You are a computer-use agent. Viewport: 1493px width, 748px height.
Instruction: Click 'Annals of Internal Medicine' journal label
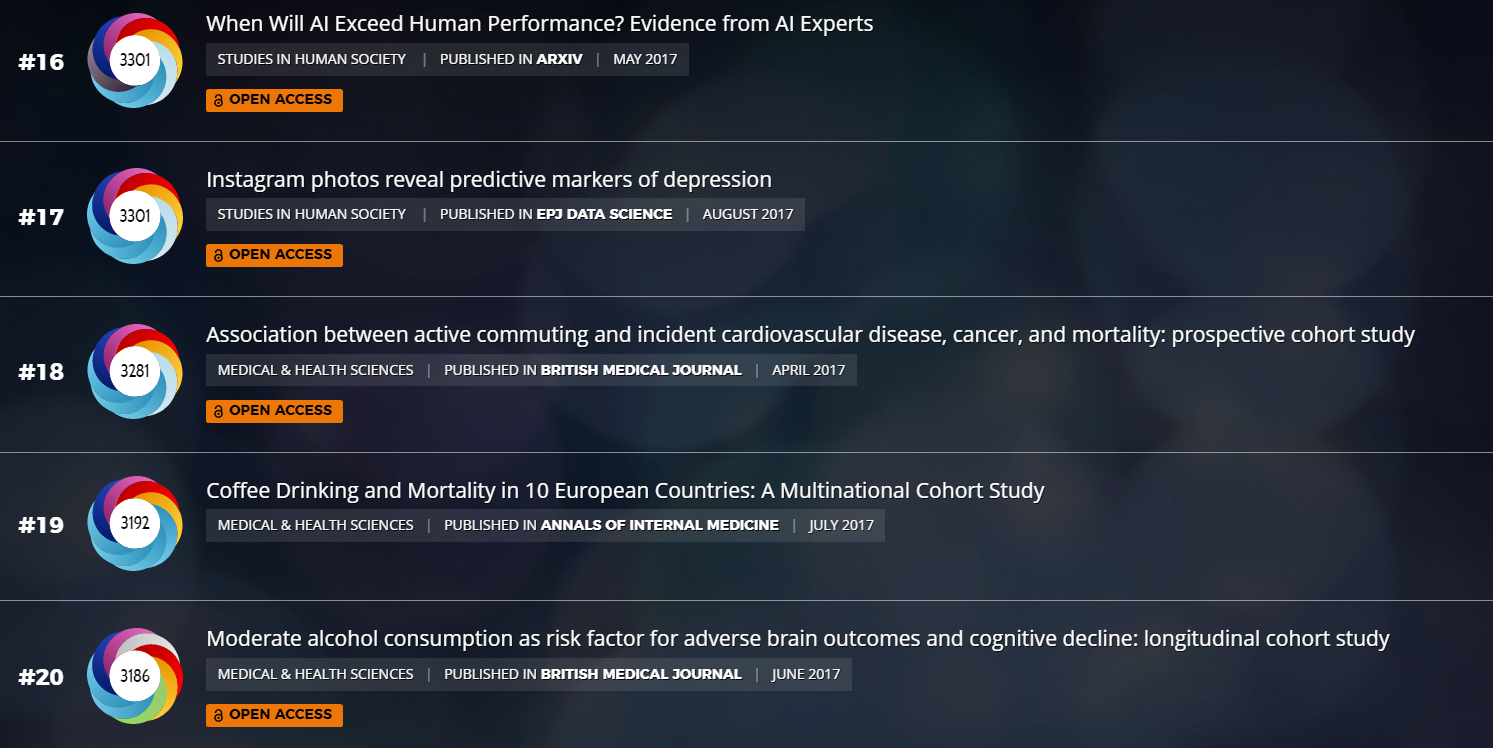point(611,525)
